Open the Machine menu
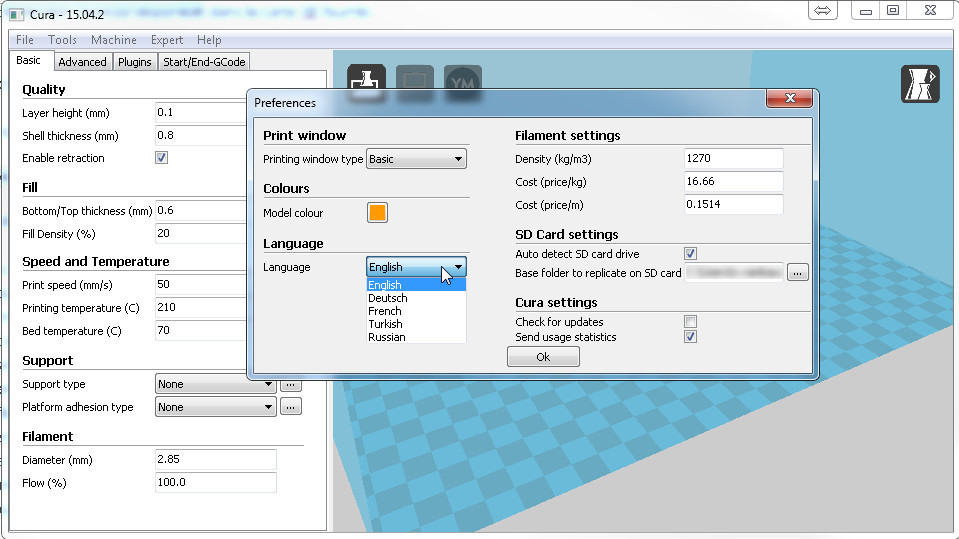The width and height of the screenshot is (959, 539). (x=114, y=40)
